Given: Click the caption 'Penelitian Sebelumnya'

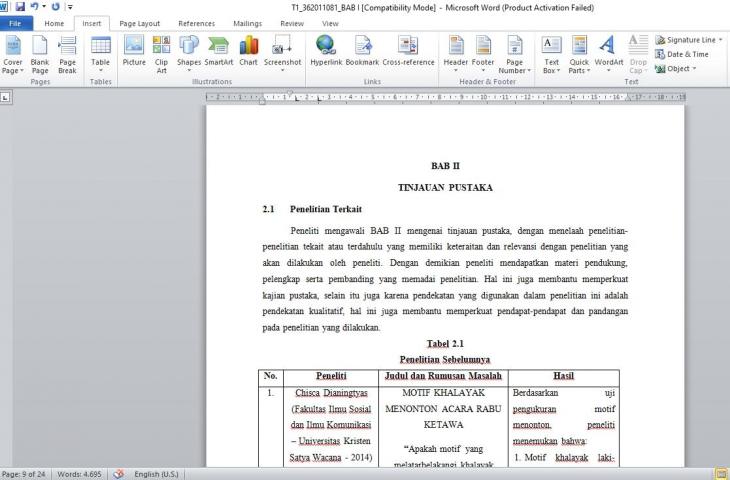Looking at the screenshot, I should click(x=445, y=359).
